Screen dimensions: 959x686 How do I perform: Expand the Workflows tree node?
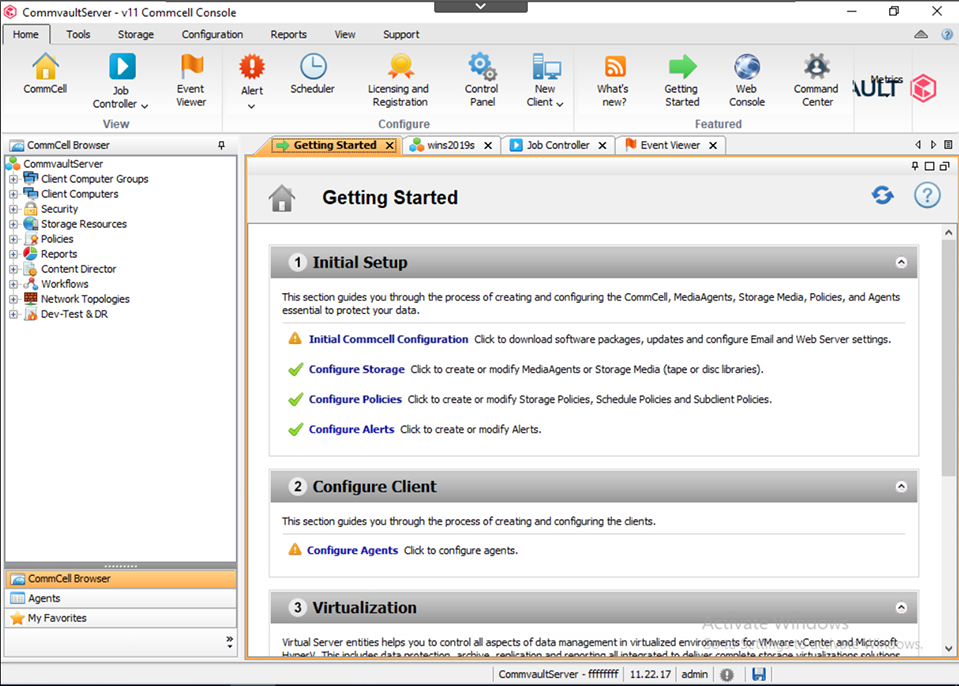coord(13,284)
